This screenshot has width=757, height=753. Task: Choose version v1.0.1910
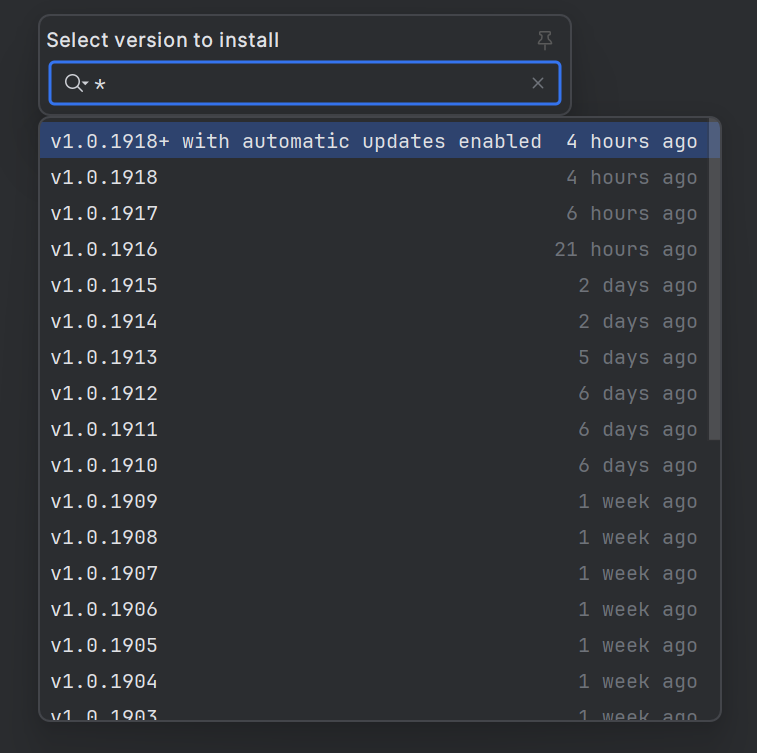pyautogui.click(x=104, y=466)
